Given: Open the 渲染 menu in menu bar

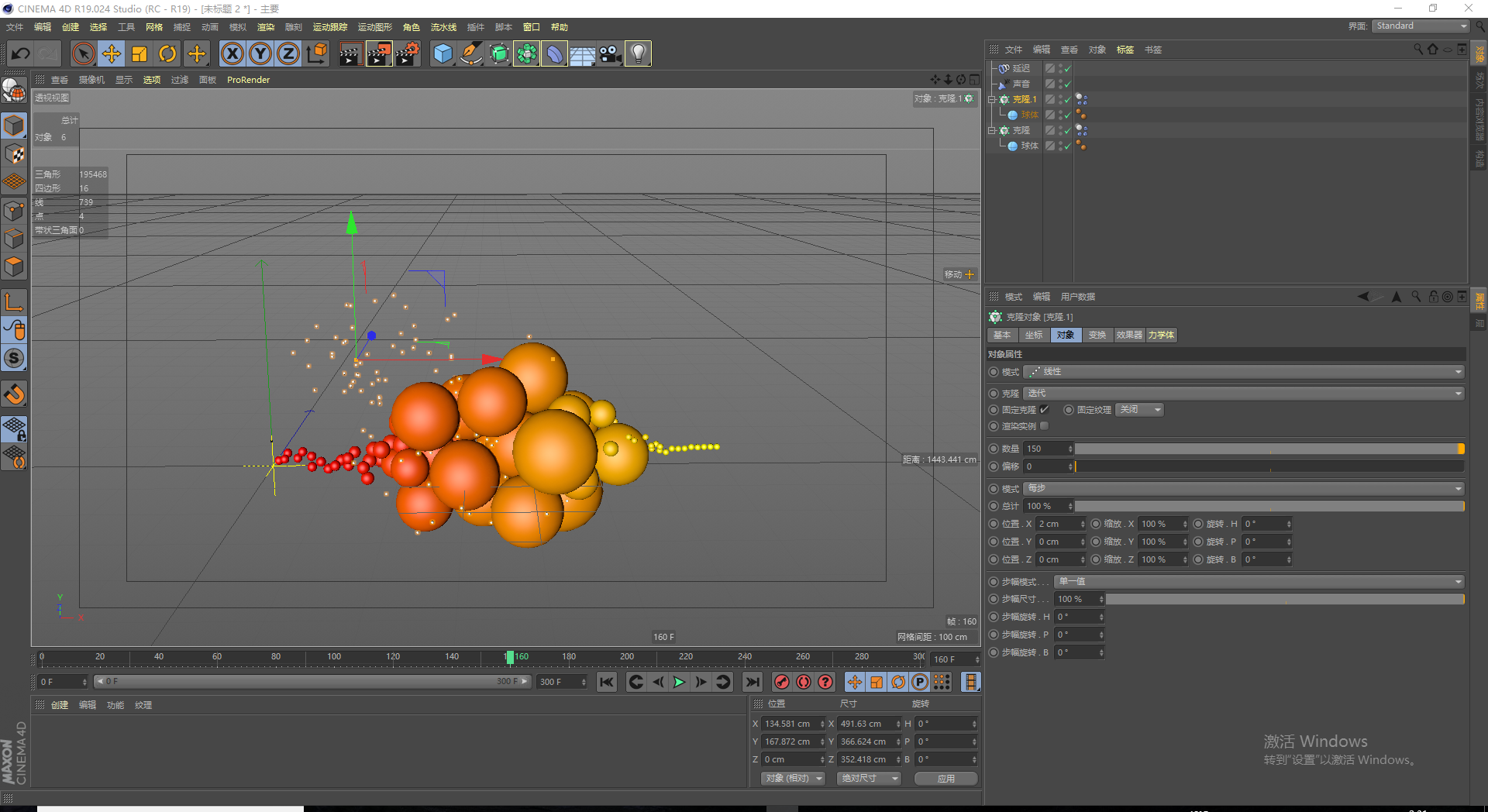Looking at the screenshot, I should coord(266,27).
